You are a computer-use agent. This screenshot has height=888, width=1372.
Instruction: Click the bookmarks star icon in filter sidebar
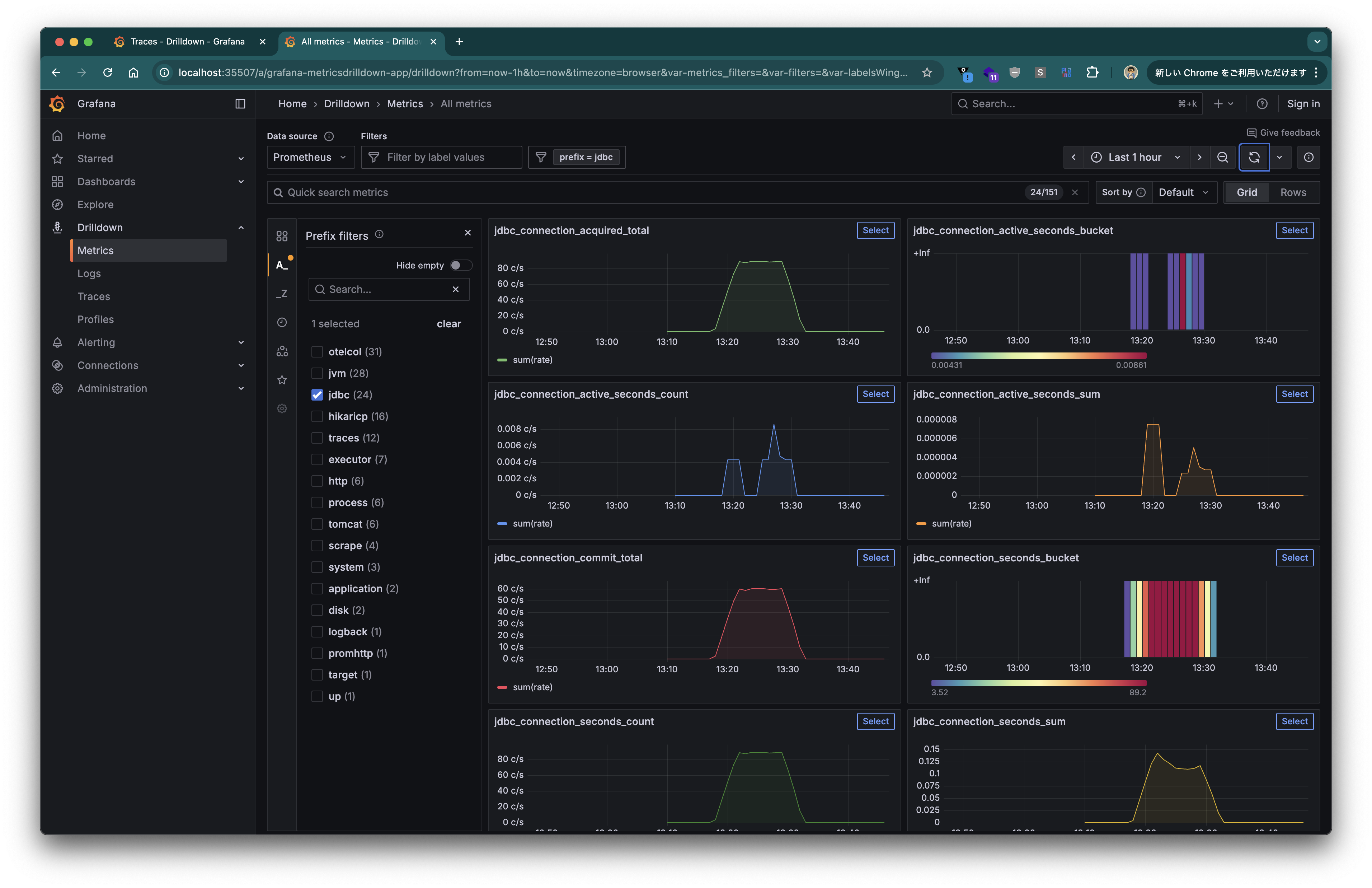point(282,379)
